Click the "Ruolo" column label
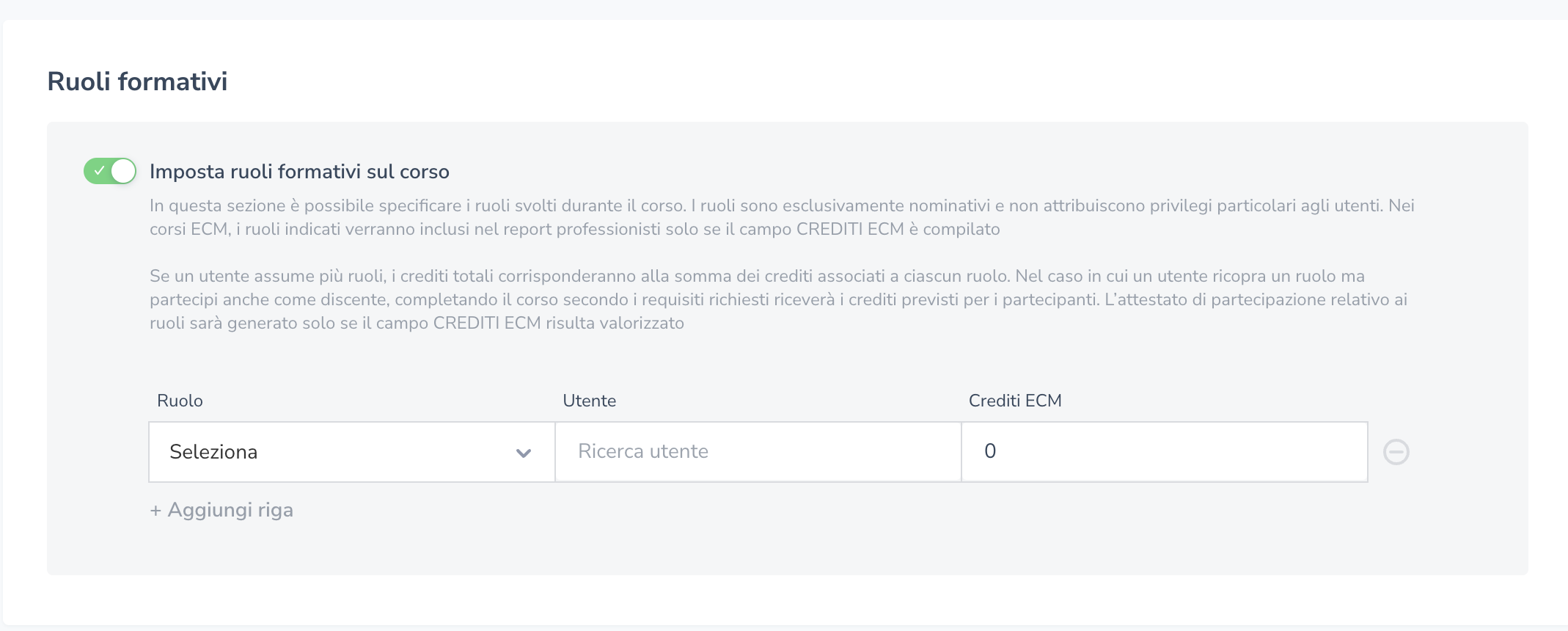This screenshot has width=1568, height=631. [180, 401]
